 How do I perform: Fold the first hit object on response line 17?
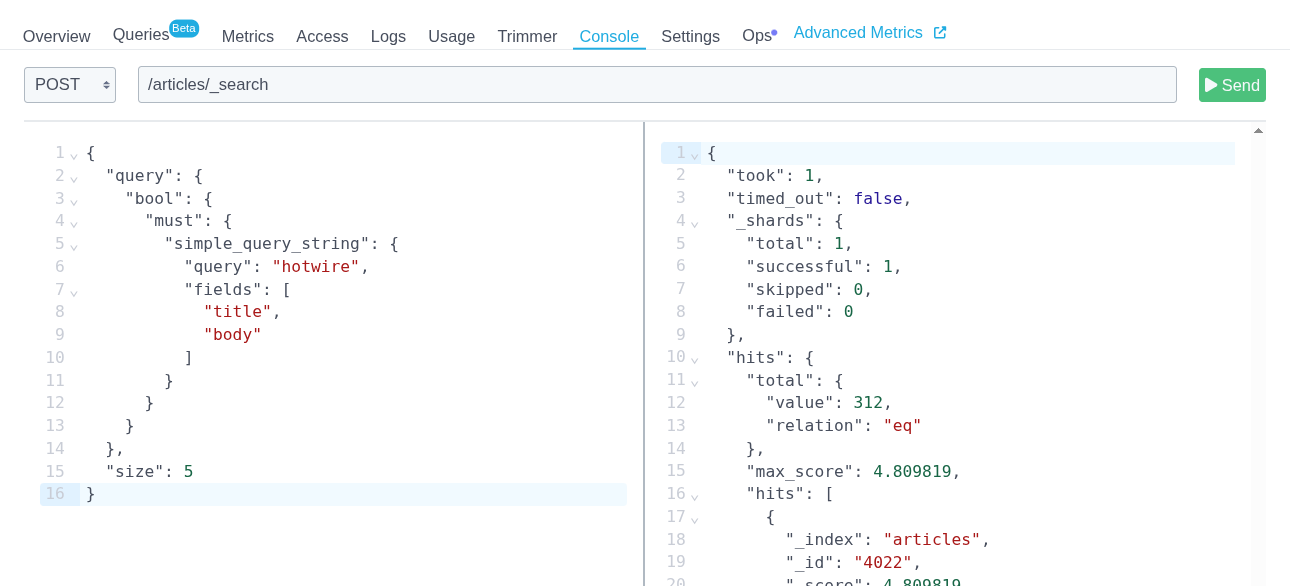[x=695, y=518]
